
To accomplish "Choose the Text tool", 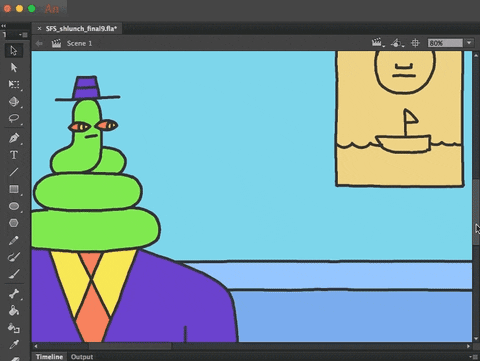I will [14, 155].
